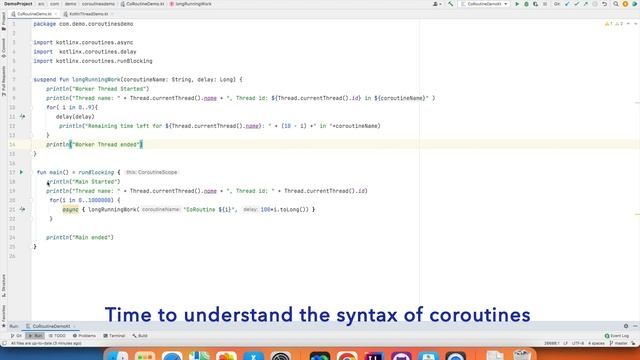Viewport: 640px width, 360px height.
Task: Open the Project tool window sidebar tab
Action: pos(4,21)
